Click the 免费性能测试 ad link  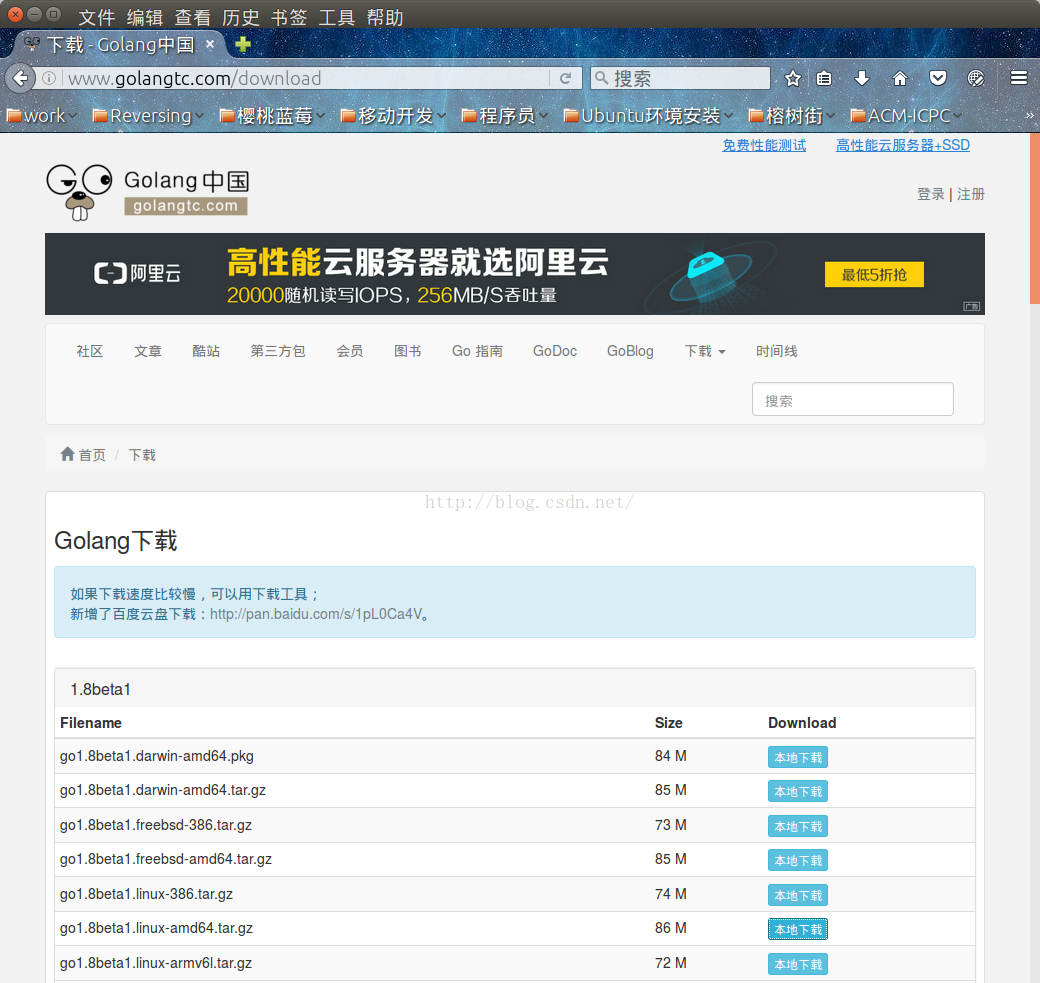pyautogui.click(x=764, y=145)
